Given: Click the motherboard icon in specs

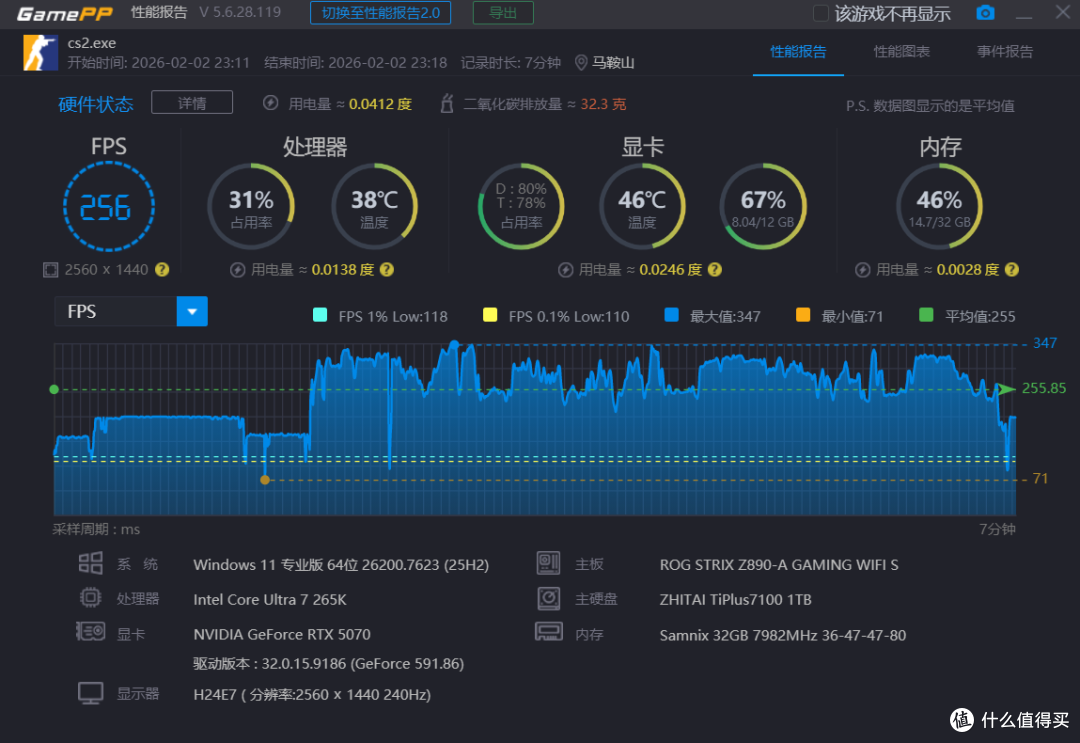Looking at the screenshot, I should tap(549, 563).
